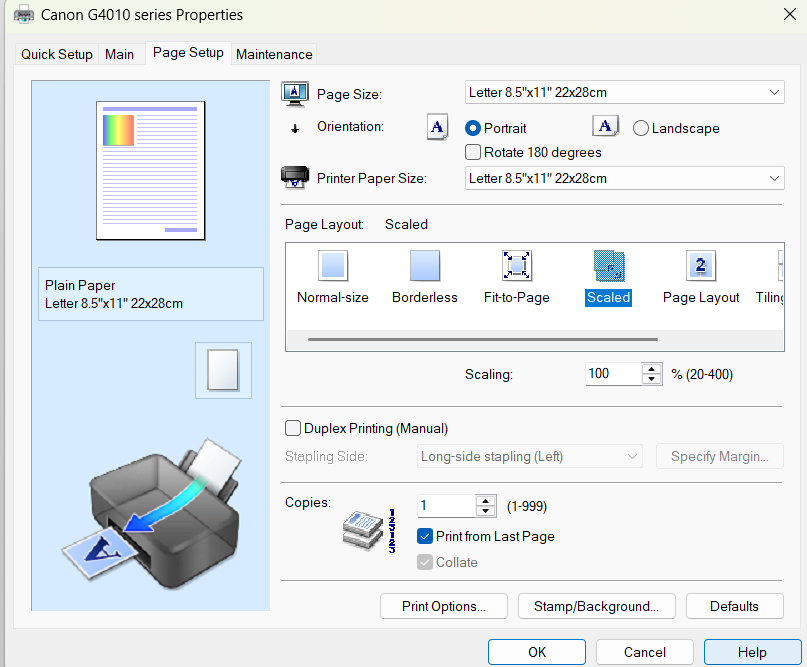The width and height of the screenshot is (807, 667).
Task: Open Help with the Help button
Action: point(752,652)
